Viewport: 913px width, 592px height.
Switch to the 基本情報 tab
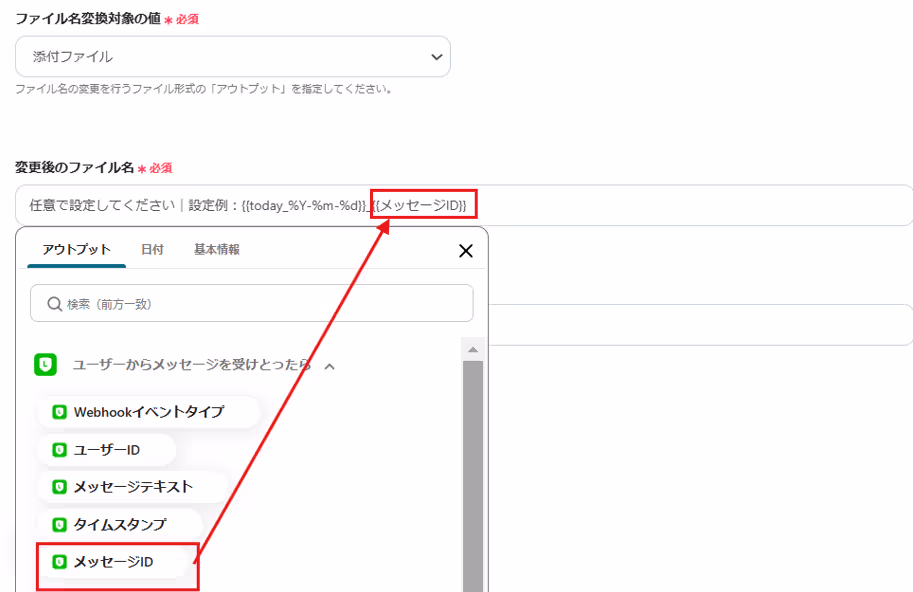[217, 250]
